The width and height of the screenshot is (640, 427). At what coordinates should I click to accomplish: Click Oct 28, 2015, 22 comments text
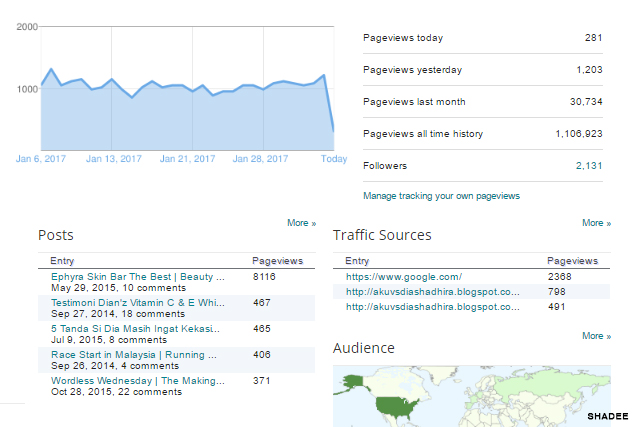pyautogui.click(x=116, y=392)
